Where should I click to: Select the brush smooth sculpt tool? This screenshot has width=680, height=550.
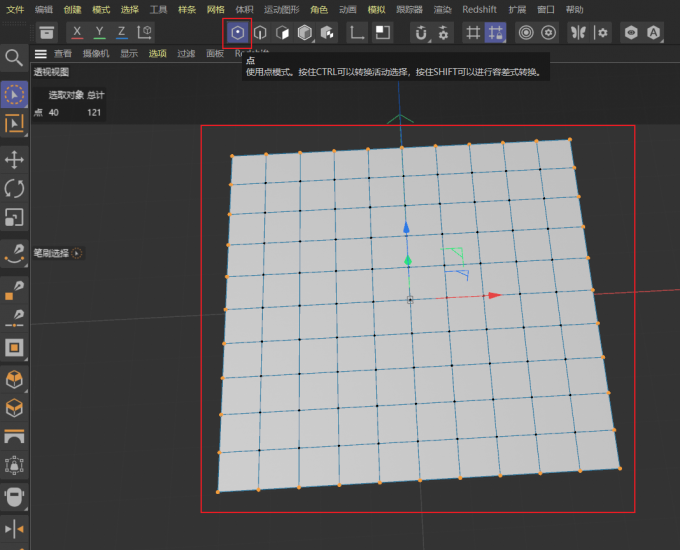pos(14,254)
